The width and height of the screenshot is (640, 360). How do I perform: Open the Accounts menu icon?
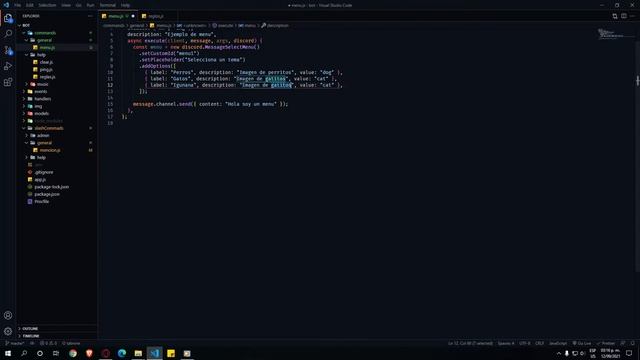coord(8,315)
